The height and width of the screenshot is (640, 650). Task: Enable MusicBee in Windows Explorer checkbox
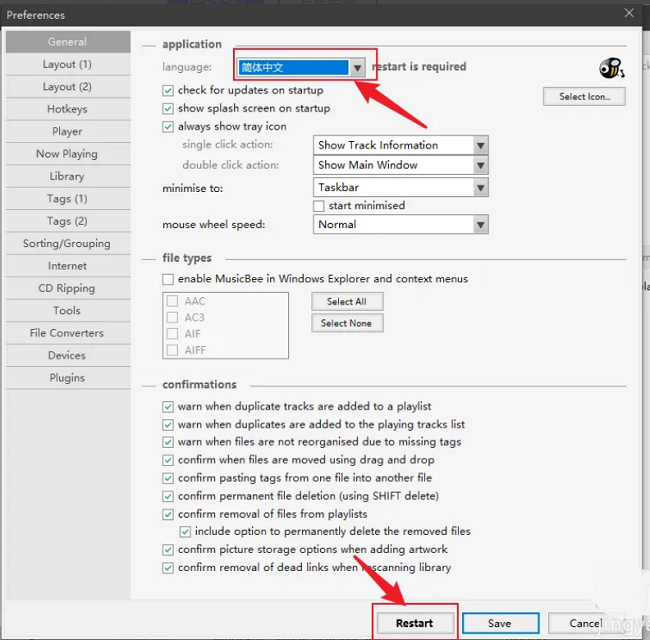(168, 279)
